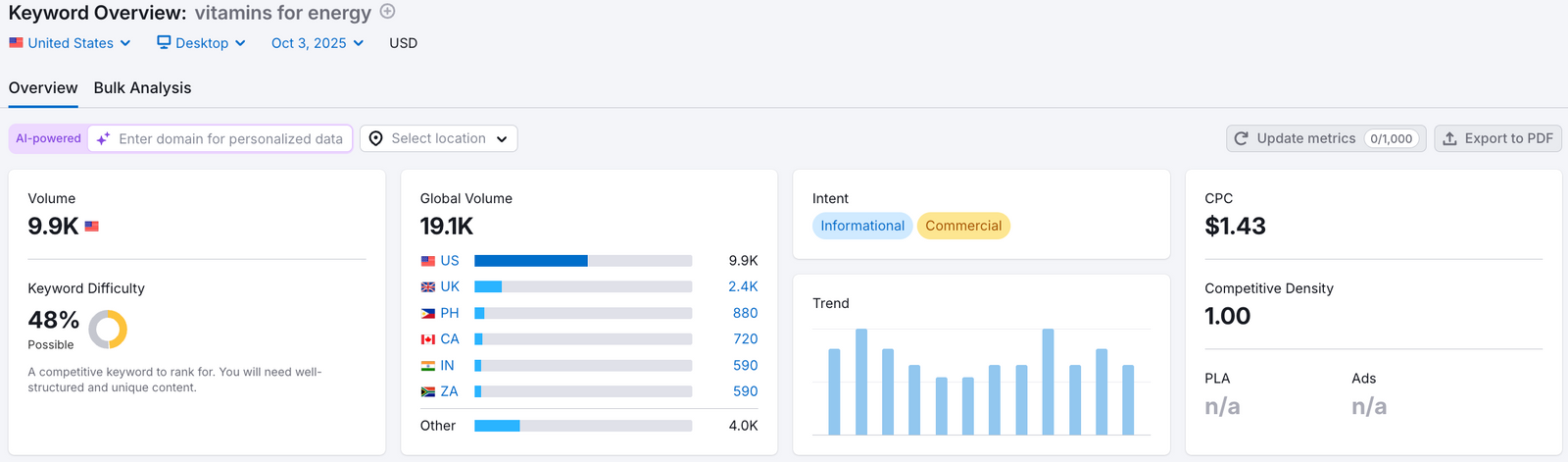The height and width of the screenshot is (462, 1568).
Task: Click the Philippines flag icon
Action: [428, 313]
